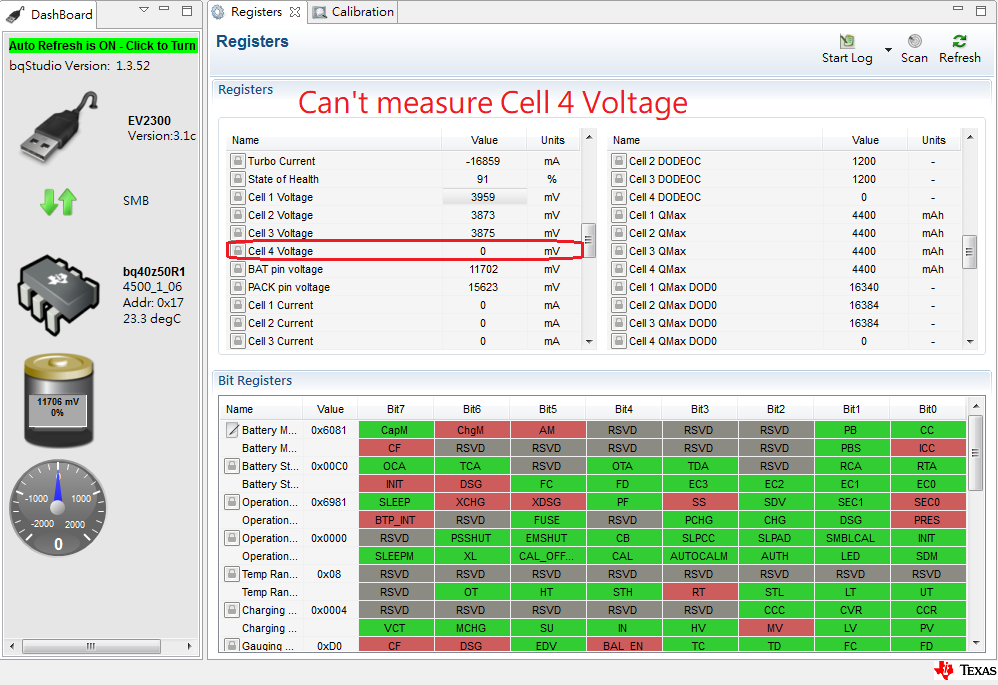Select the DashBoard tab
998x685 pixels.
51,14
